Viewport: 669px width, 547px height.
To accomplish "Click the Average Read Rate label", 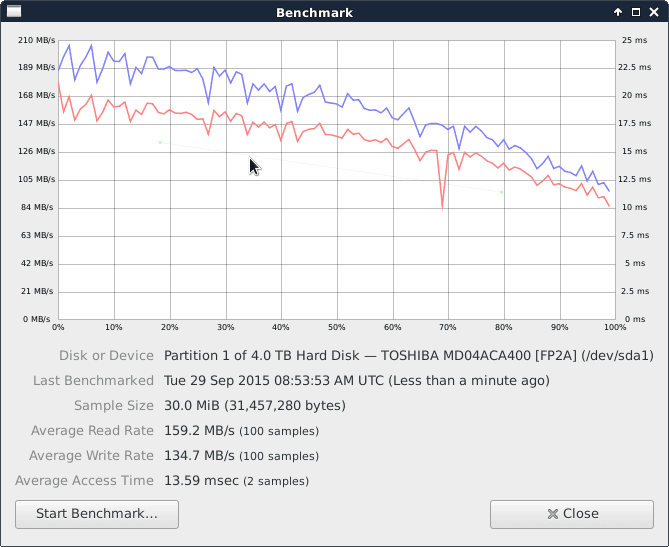I will click(x=92, y=431).
